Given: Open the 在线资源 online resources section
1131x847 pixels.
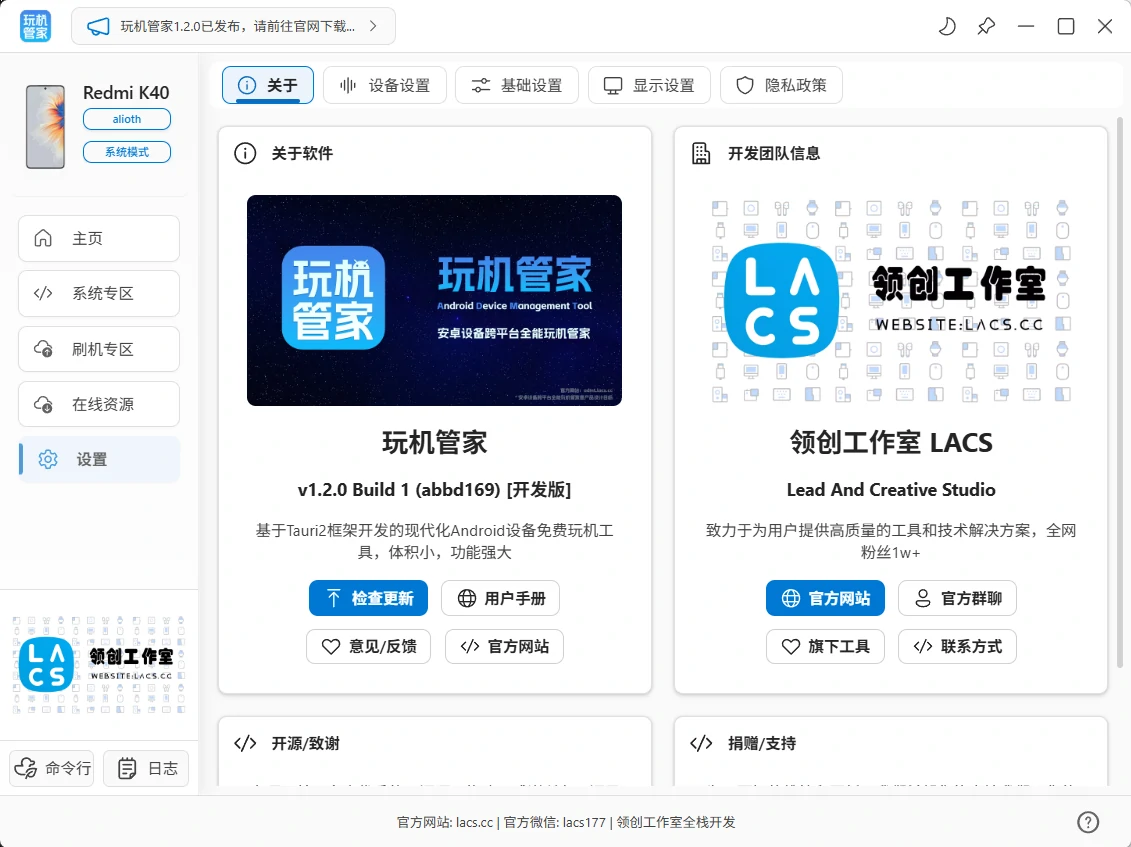Looking at the screenshot, I should tap(99, 405).
